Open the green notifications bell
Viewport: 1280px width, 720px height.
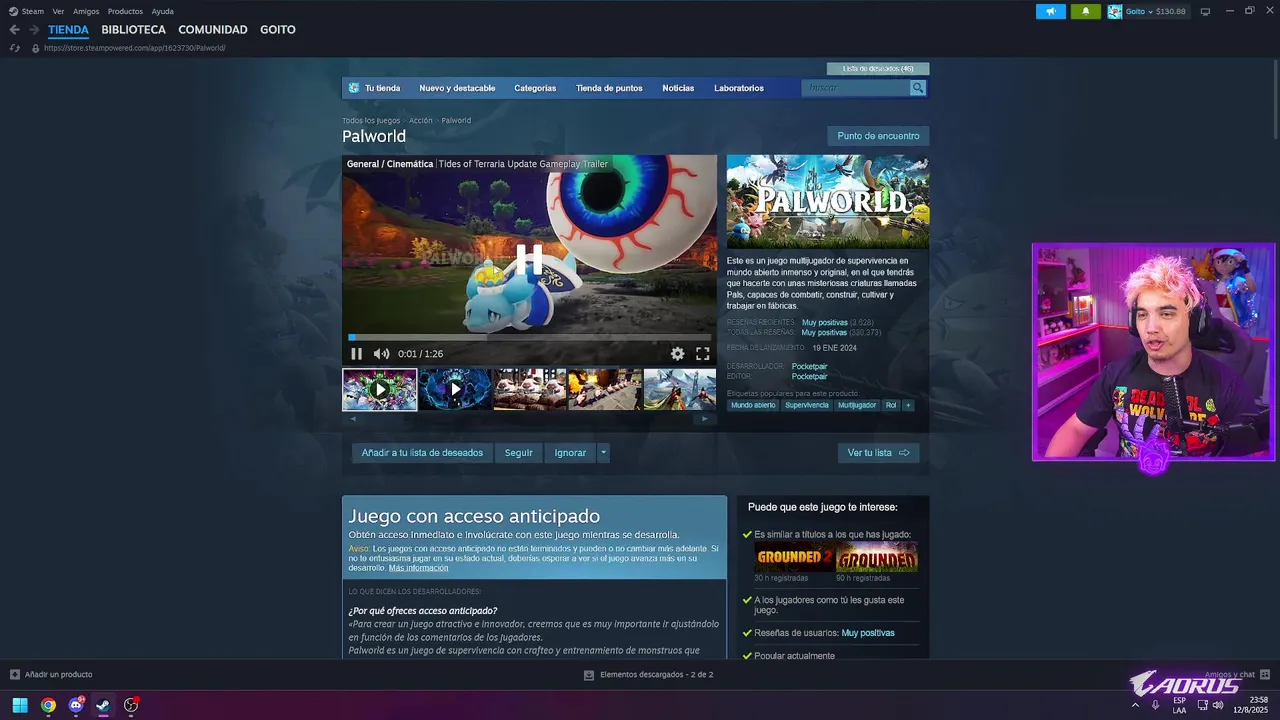tap(1086, 11)
